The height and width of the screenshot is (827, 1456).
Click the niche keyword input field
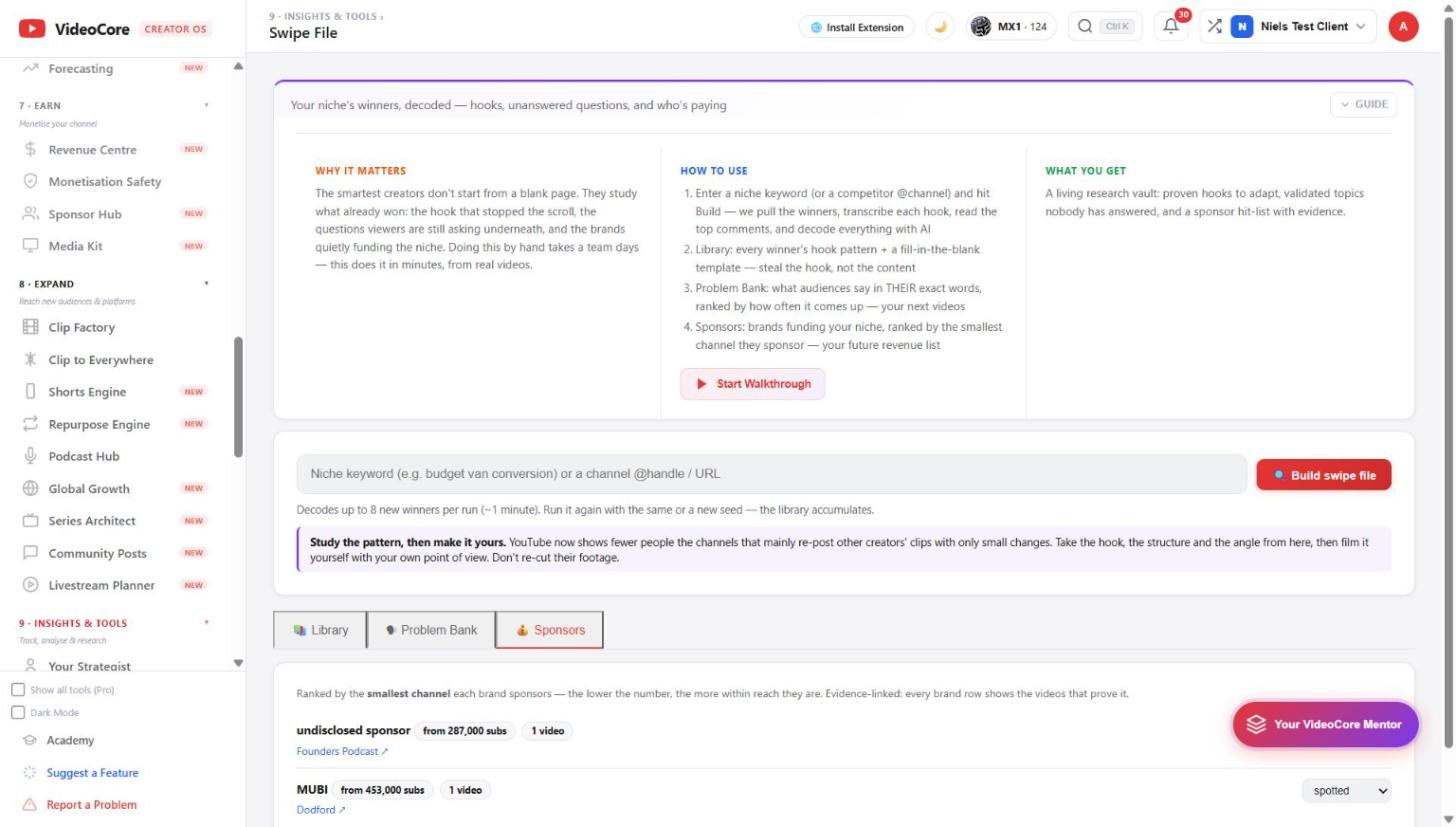(771, 474)
